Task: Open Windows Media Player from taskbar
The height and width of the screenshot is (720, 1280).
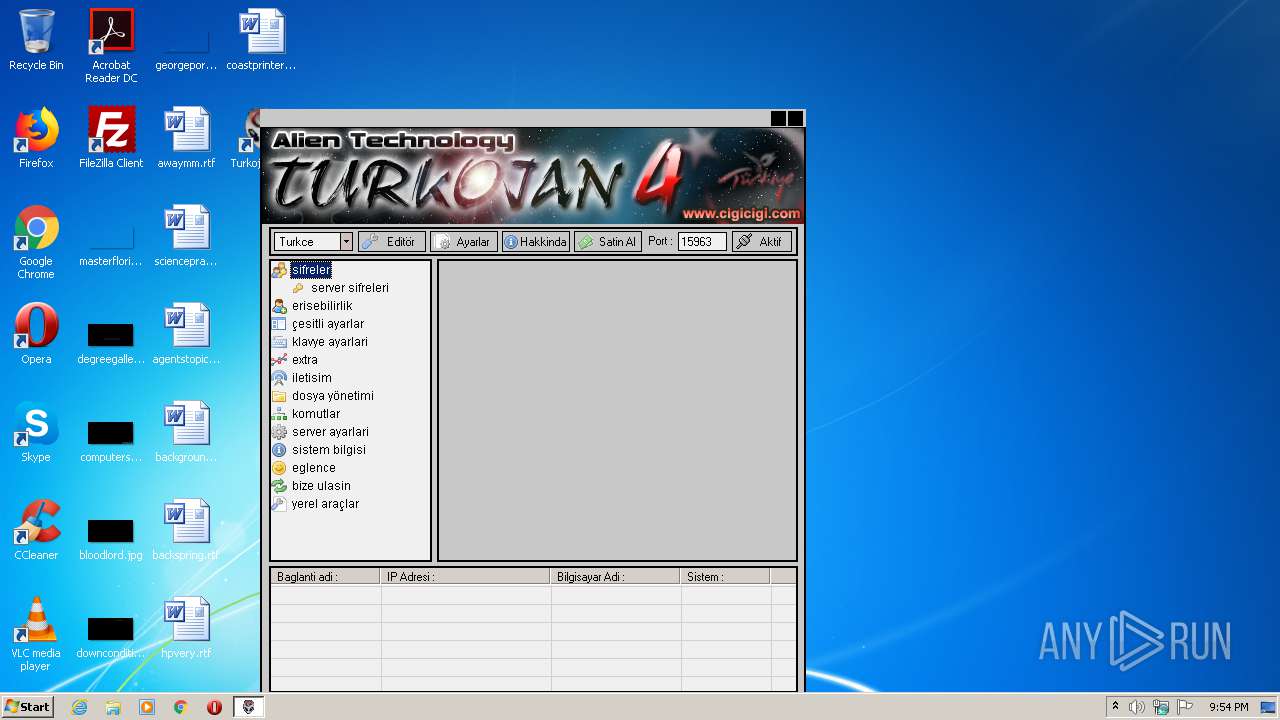Action: (147, 707)
